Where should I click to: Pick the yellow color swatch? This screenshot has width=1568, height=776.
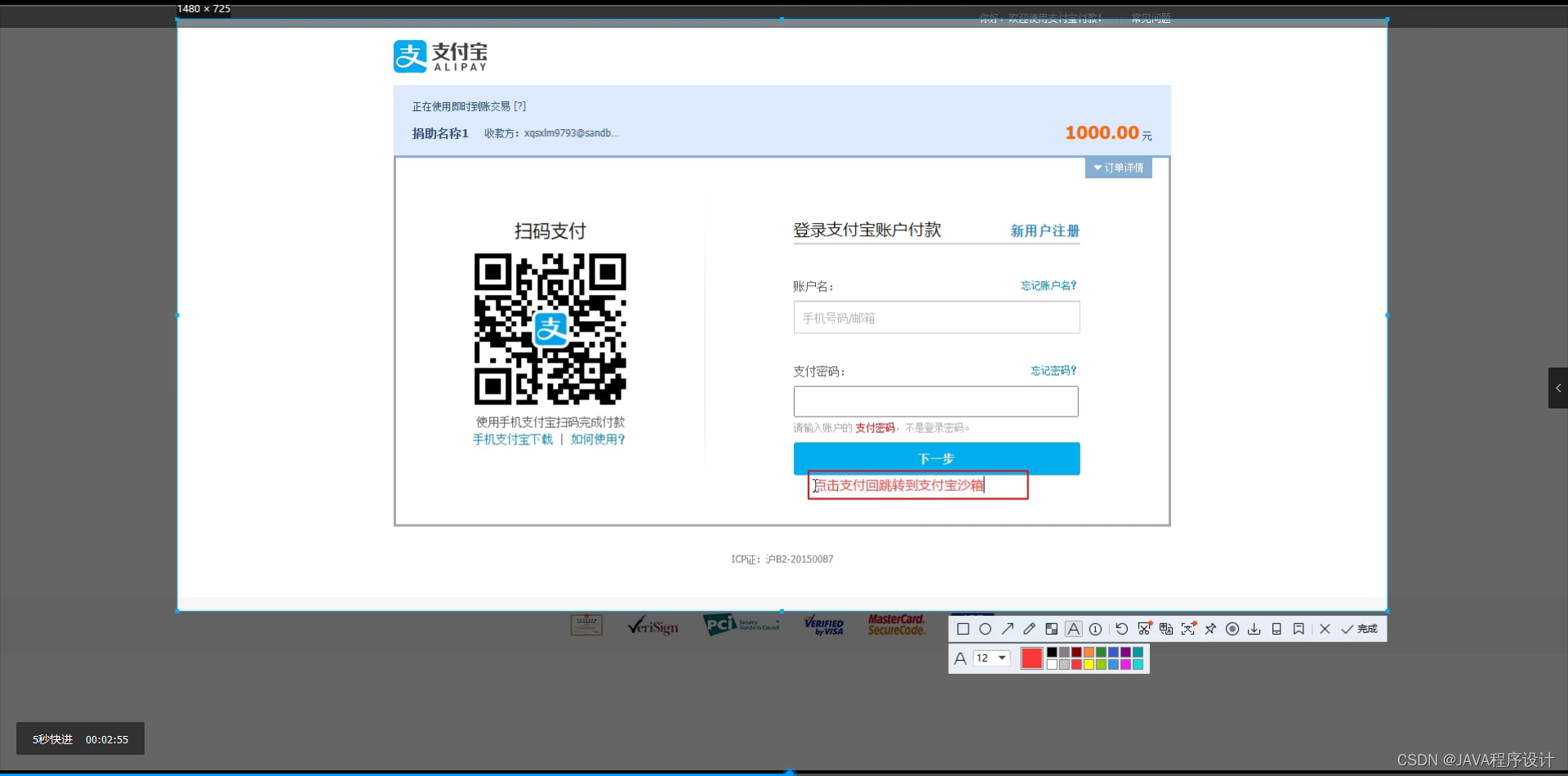(x=1089, y=664)
